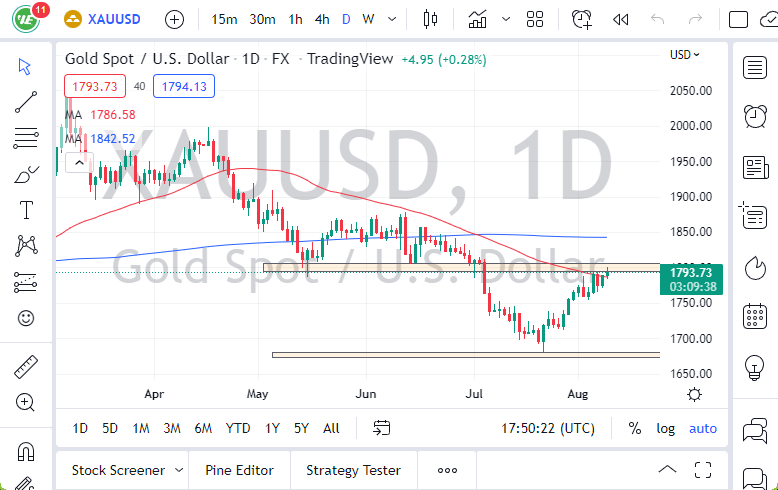Open the alerts clock panel

coord(755,116)
